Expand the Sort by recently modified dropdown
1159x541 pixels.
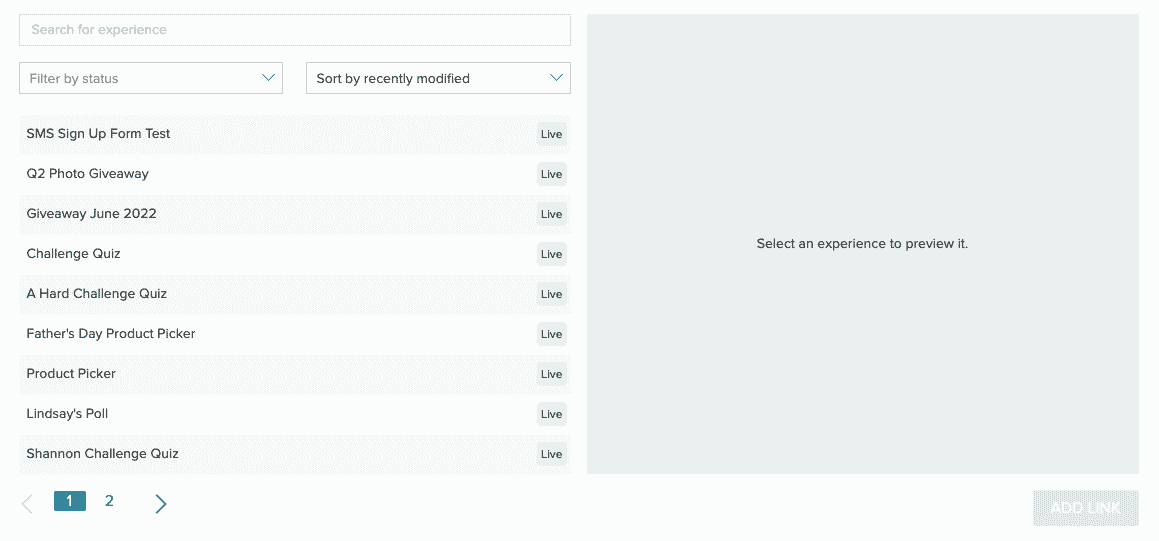438,78
